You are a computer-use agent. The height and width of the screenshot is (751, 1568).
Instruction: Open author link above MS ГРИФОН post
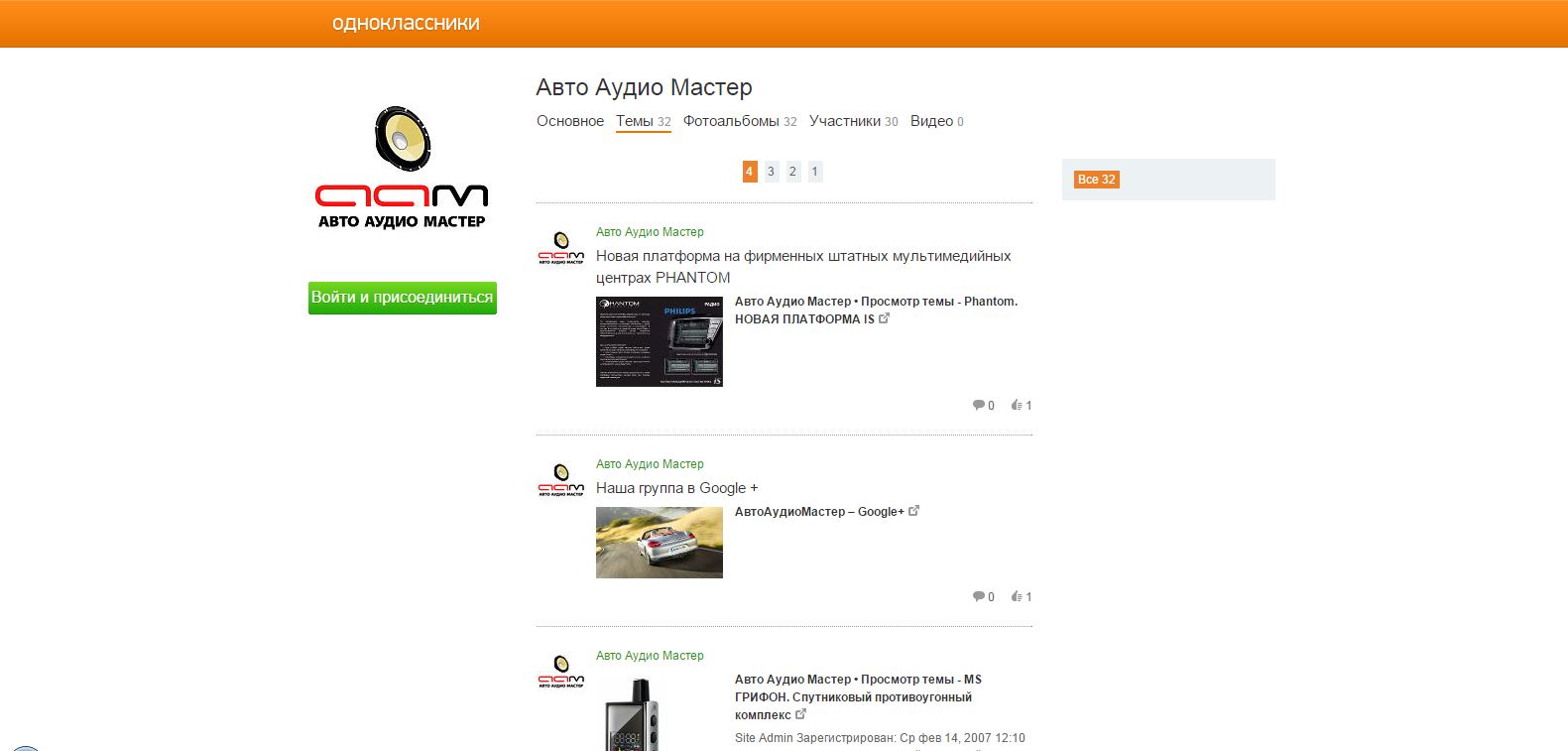pyautogui.click(x=650, y=656)
